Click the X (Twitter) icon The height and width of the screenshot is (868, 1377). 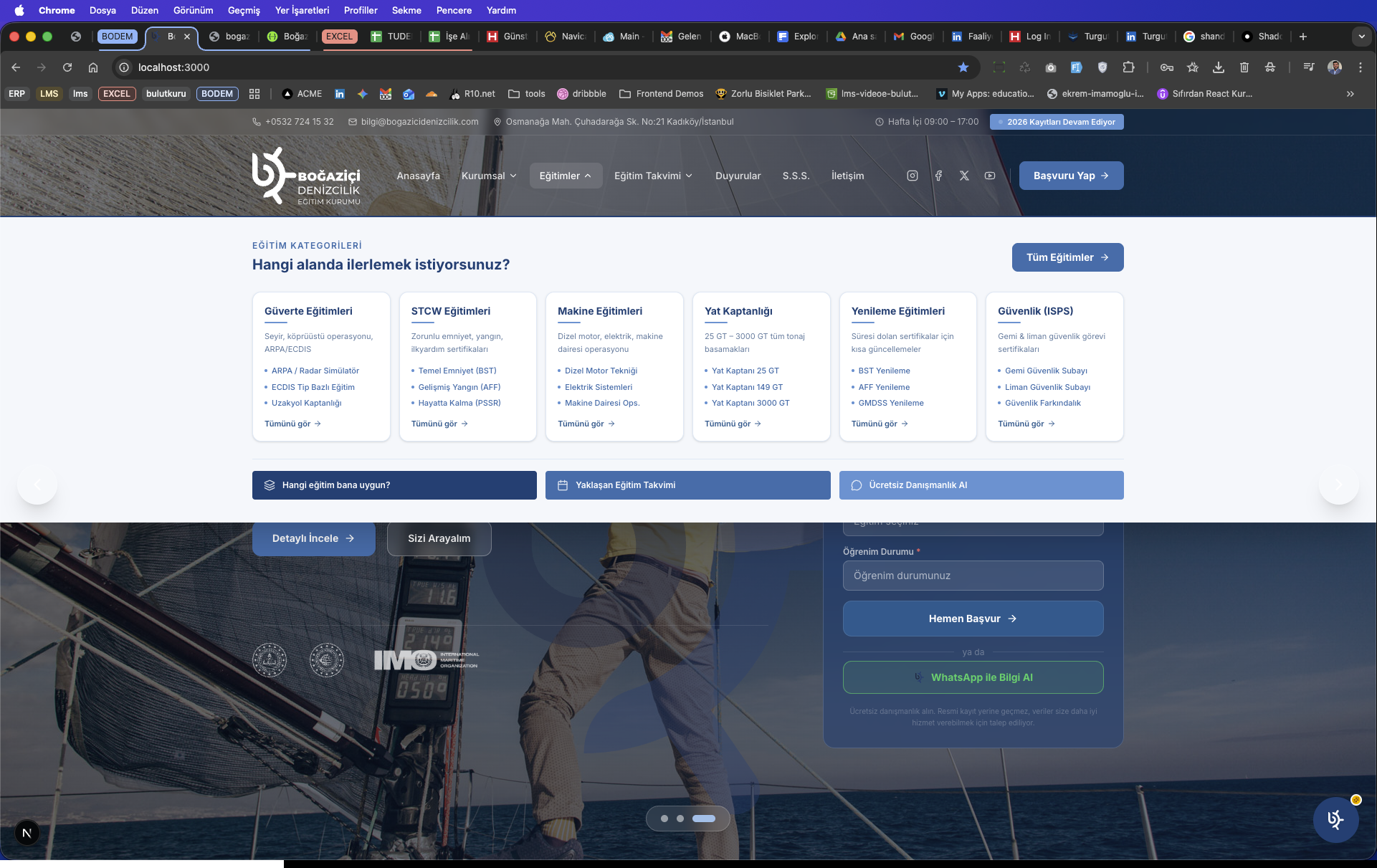click(964, 176)
